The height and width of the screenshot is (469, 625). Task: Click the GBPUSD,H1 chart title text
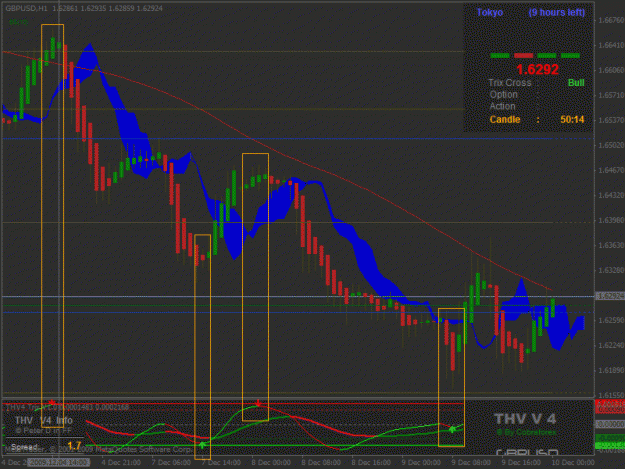[26, 8]
